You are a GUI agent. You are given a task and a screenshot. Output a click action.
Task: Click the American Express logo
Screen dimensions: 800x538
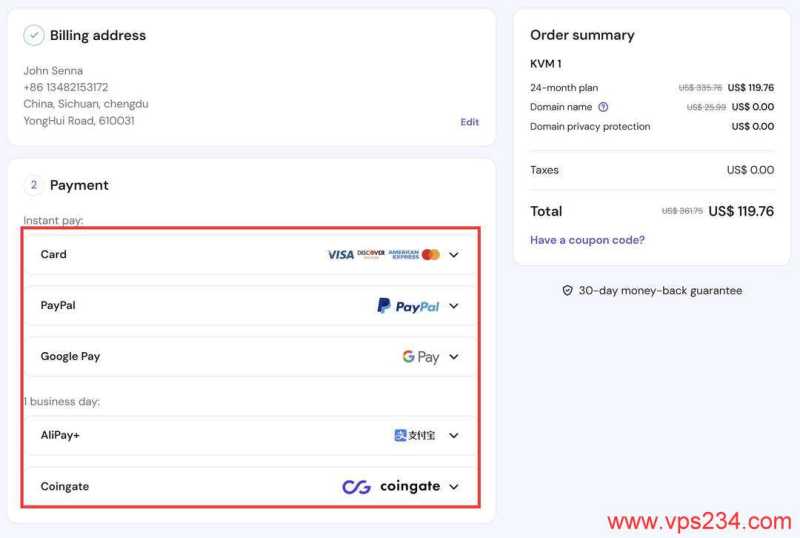(x=403, y=255)
